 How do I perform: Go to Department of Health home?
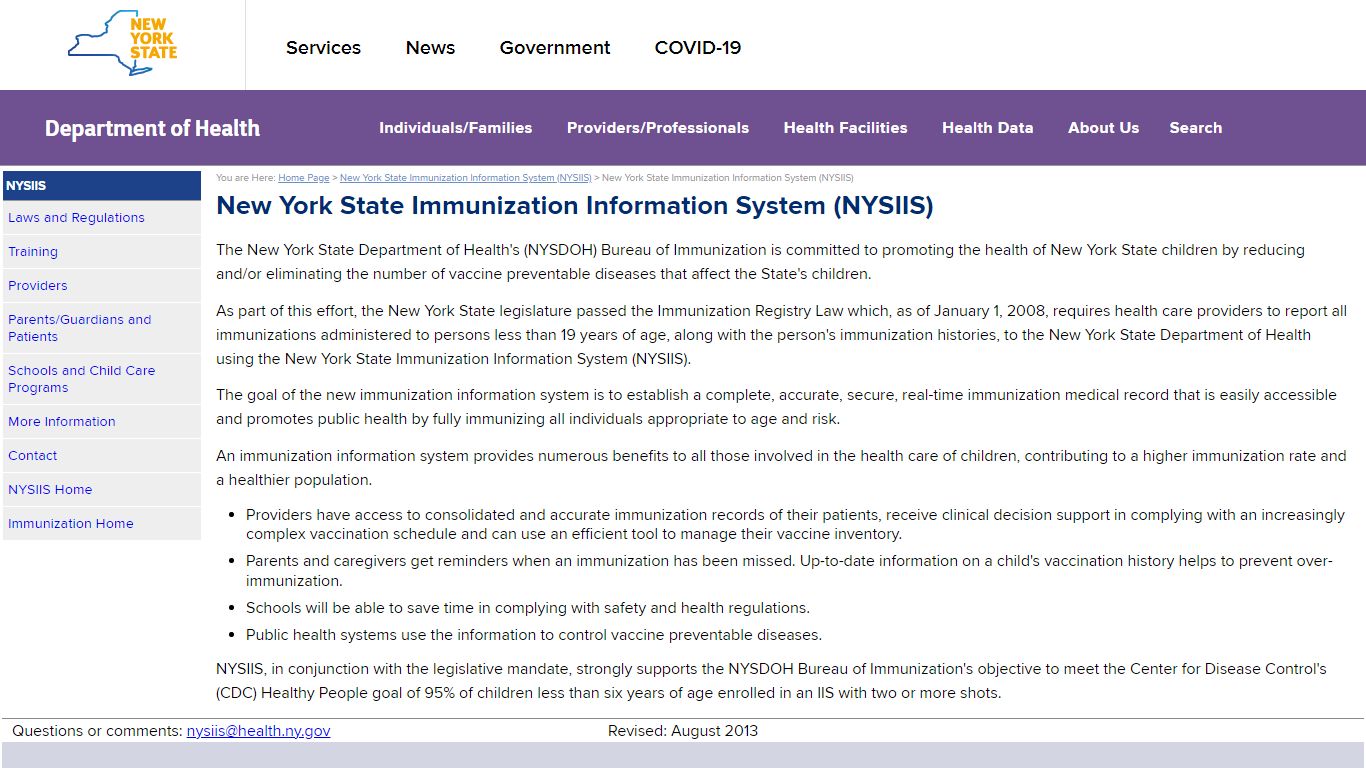(152, 128)
